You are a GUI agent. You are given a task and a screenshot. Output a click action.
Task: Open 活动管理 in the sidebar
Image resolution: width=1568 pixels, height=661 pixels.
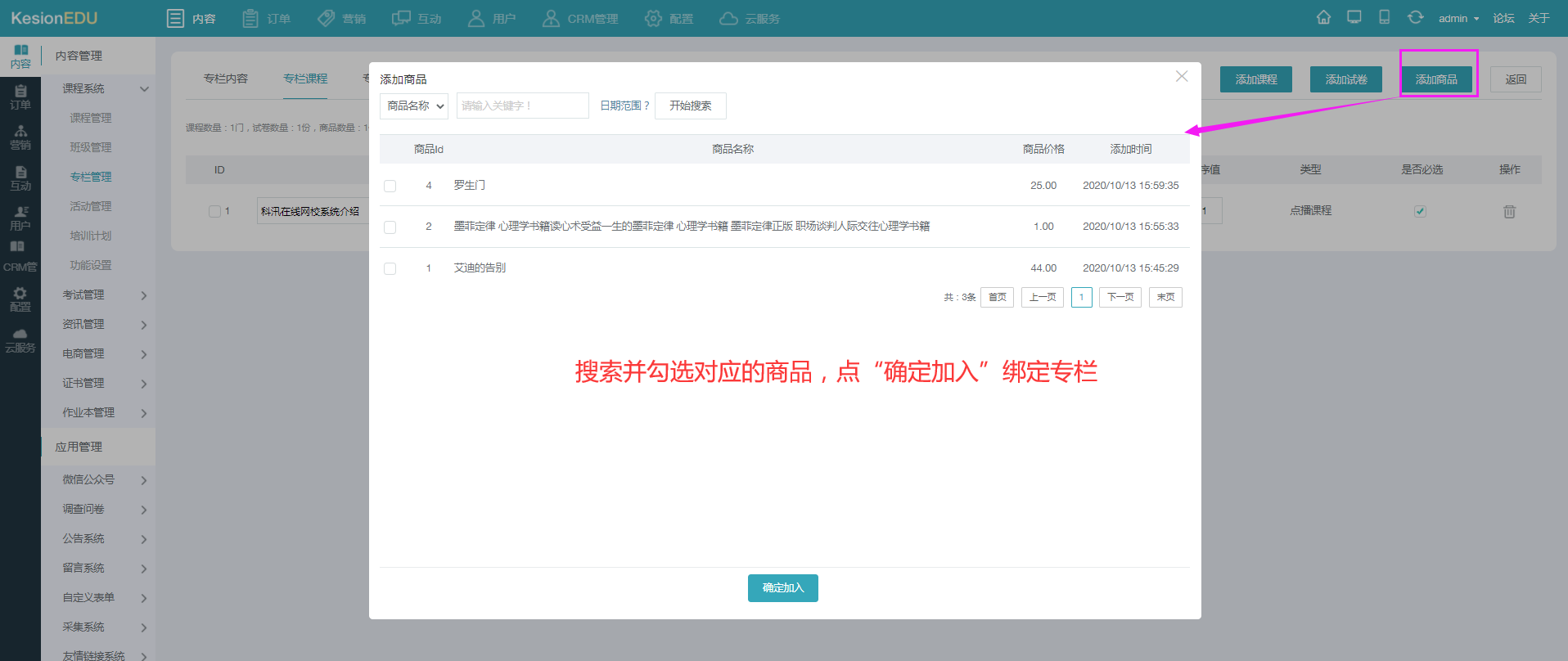[x=91, y=206]
